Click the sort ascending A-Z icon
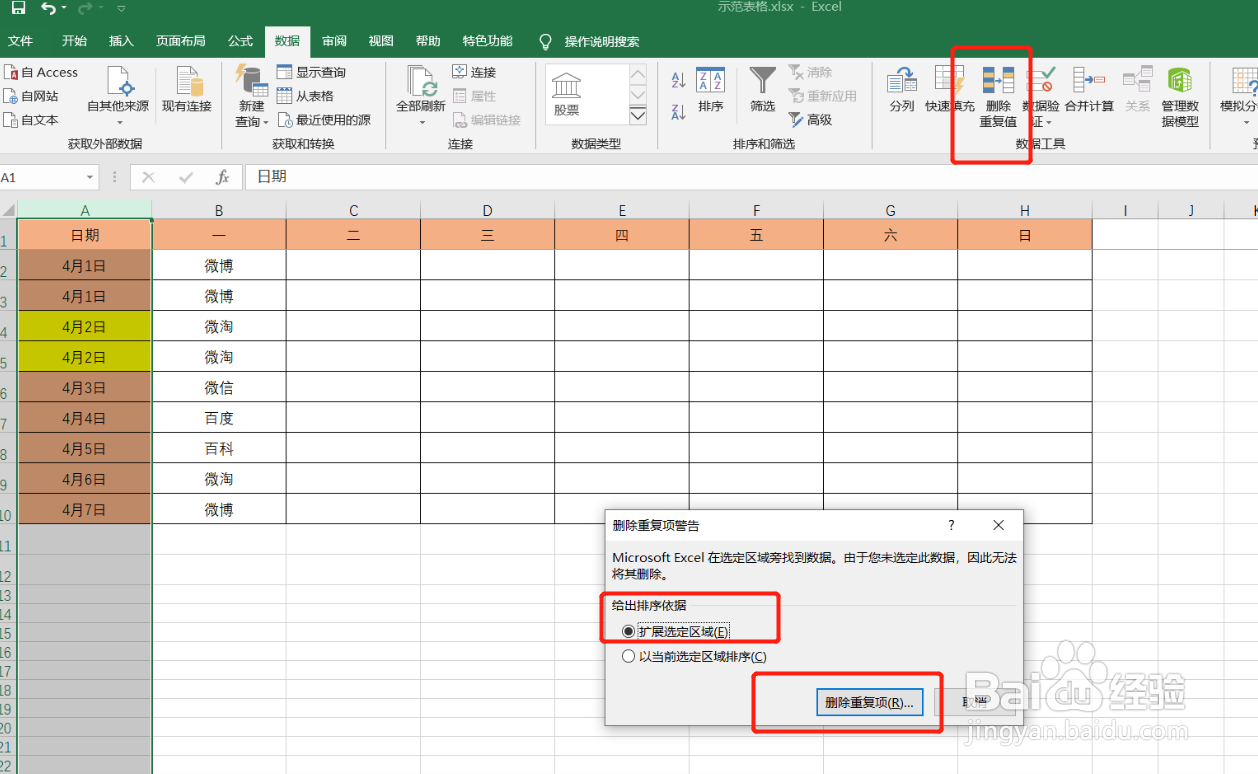The width and height of the screenshot is (1258, 774). (x=678, y=80)
